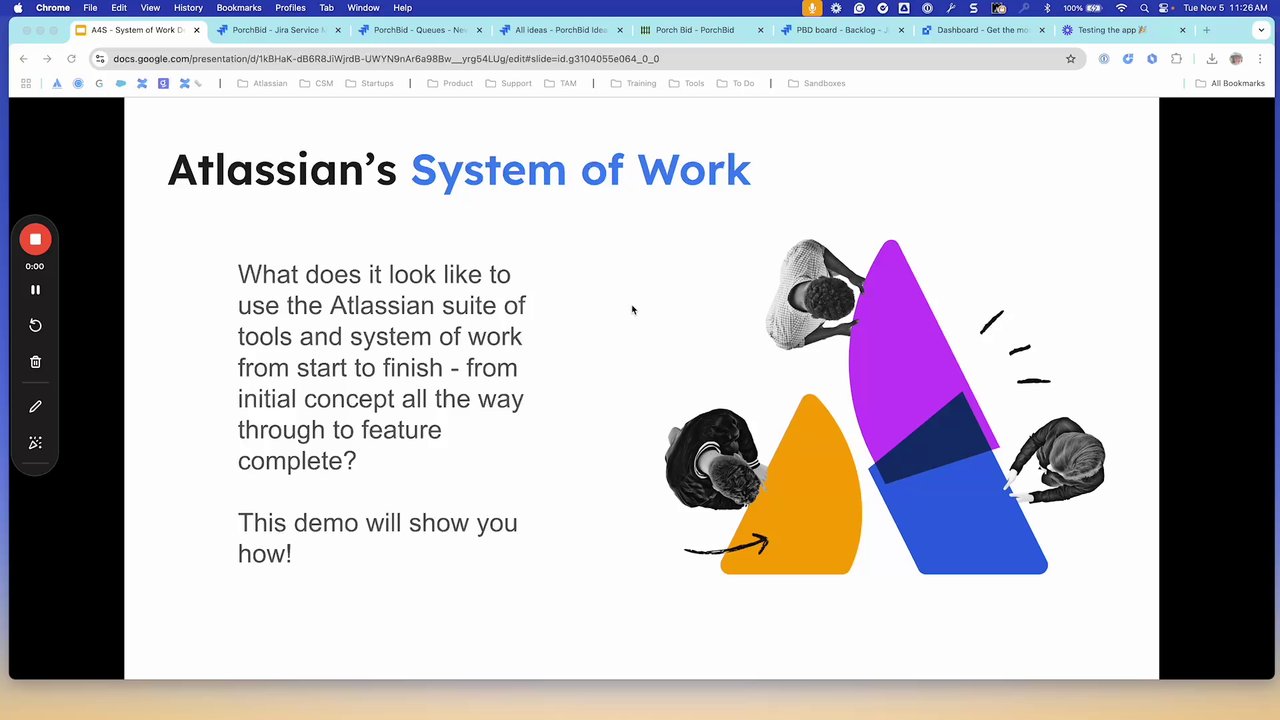Open the To Do bookmarks folder
This screenshot has height=720, width=1280.
(735, 83)
